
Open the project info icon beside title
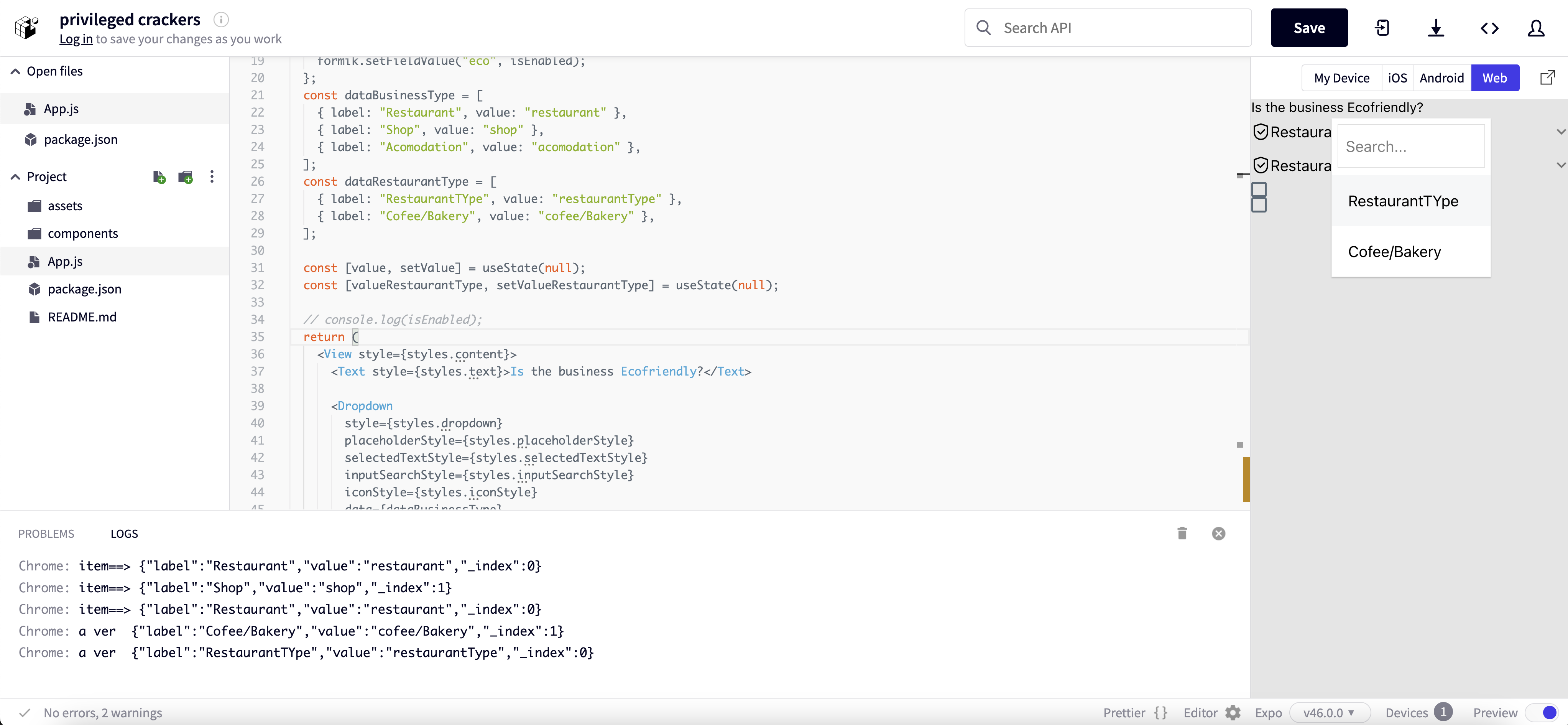pyautogui.click(x=221, y=20)
